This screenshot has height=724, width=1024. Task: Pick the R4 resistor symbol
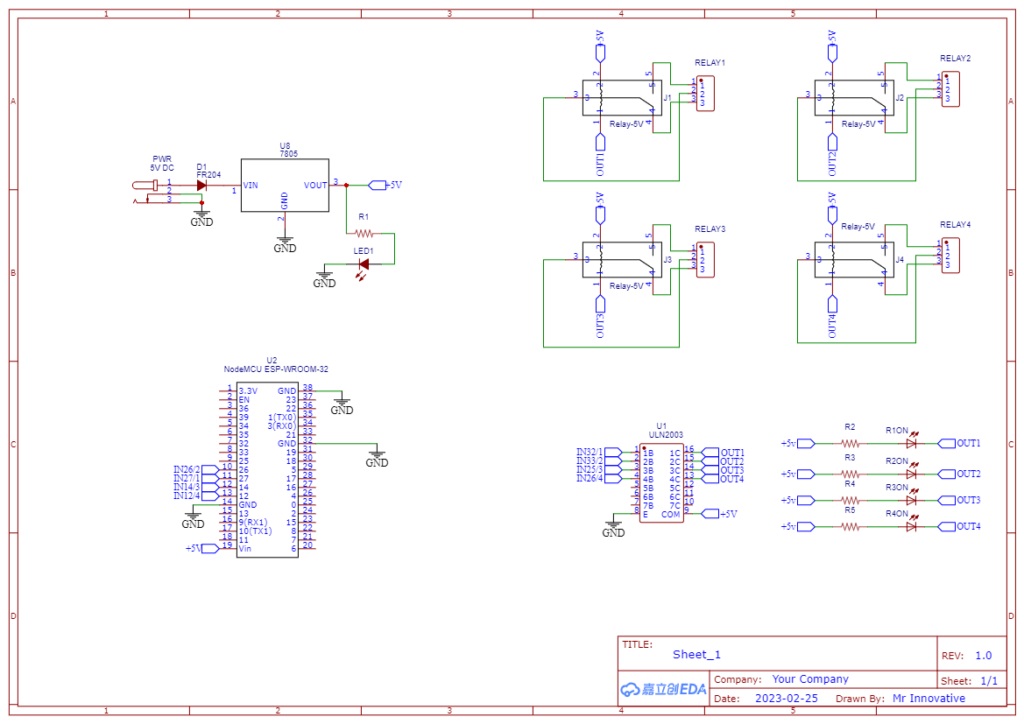click(850, 500)
